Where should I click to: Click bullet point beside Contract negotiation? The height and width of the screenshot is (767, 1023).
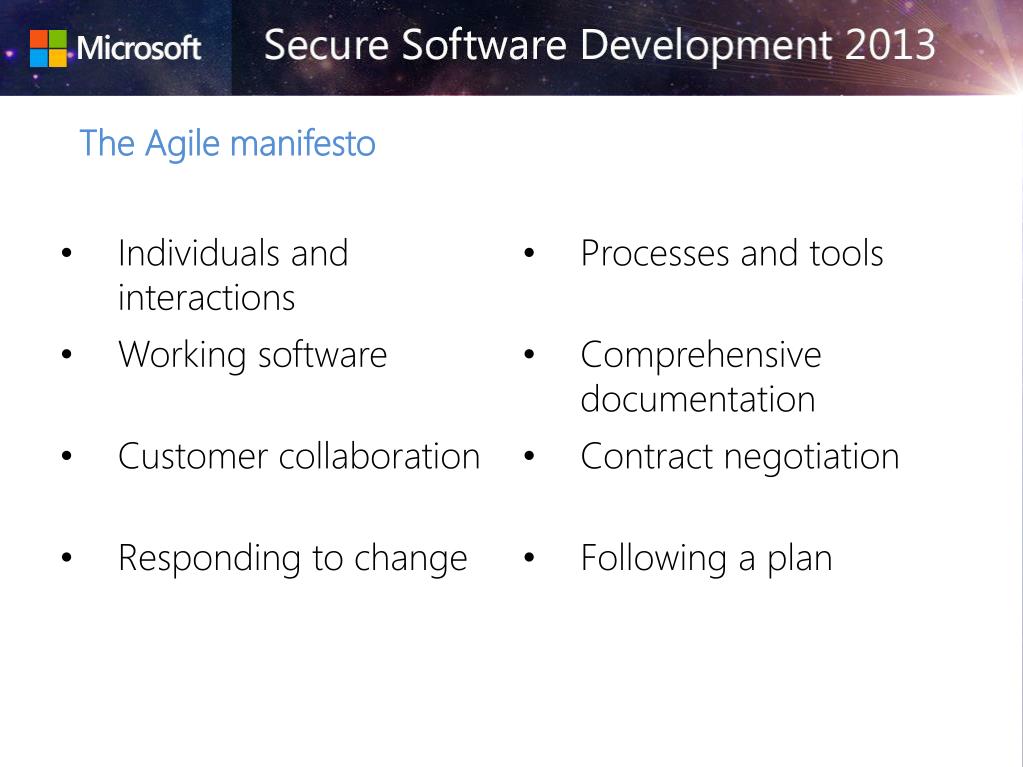tap(529, 457)
